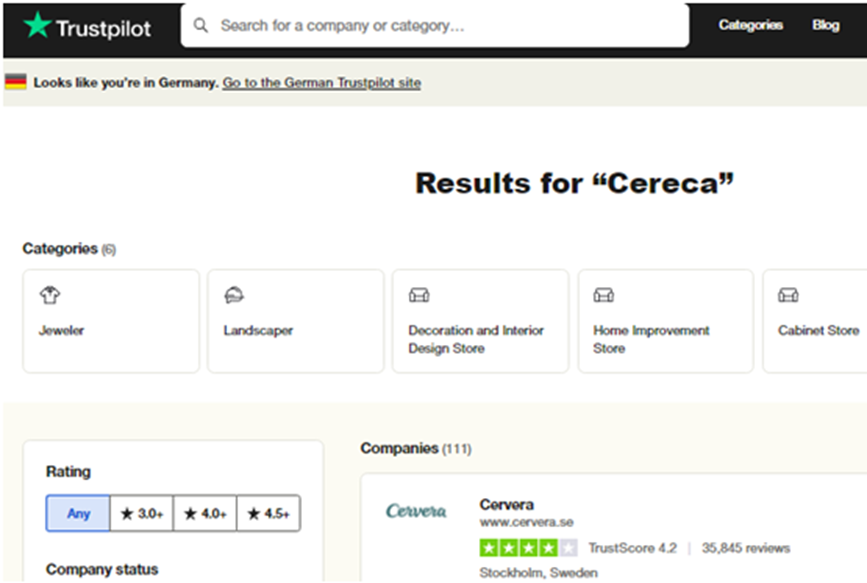Filter by 4.0+ star rating
This screenshot has width=867, height=583.
[x=205, y=514]
